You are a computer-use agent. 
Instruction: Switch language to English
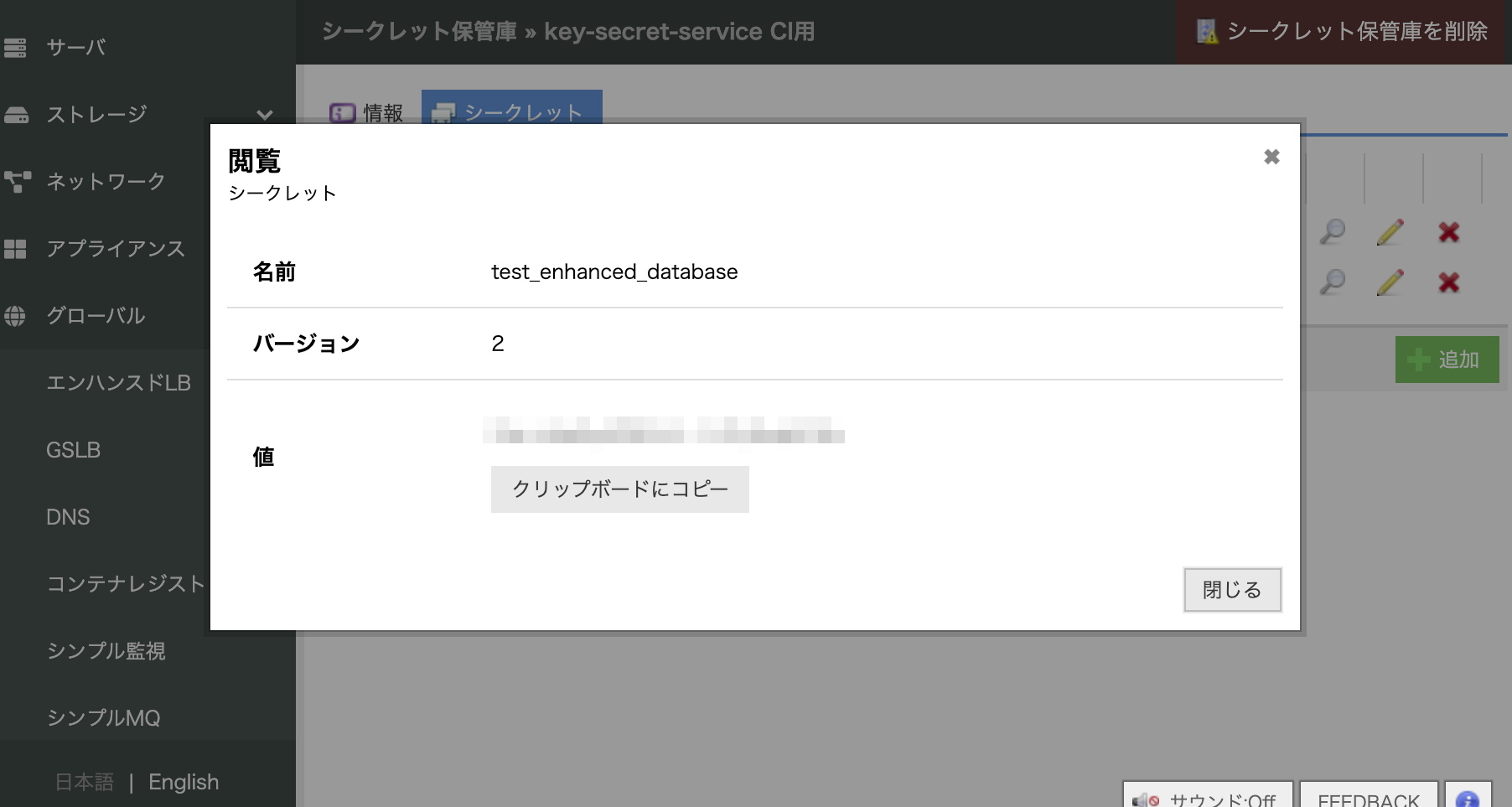tap(184, 782)
